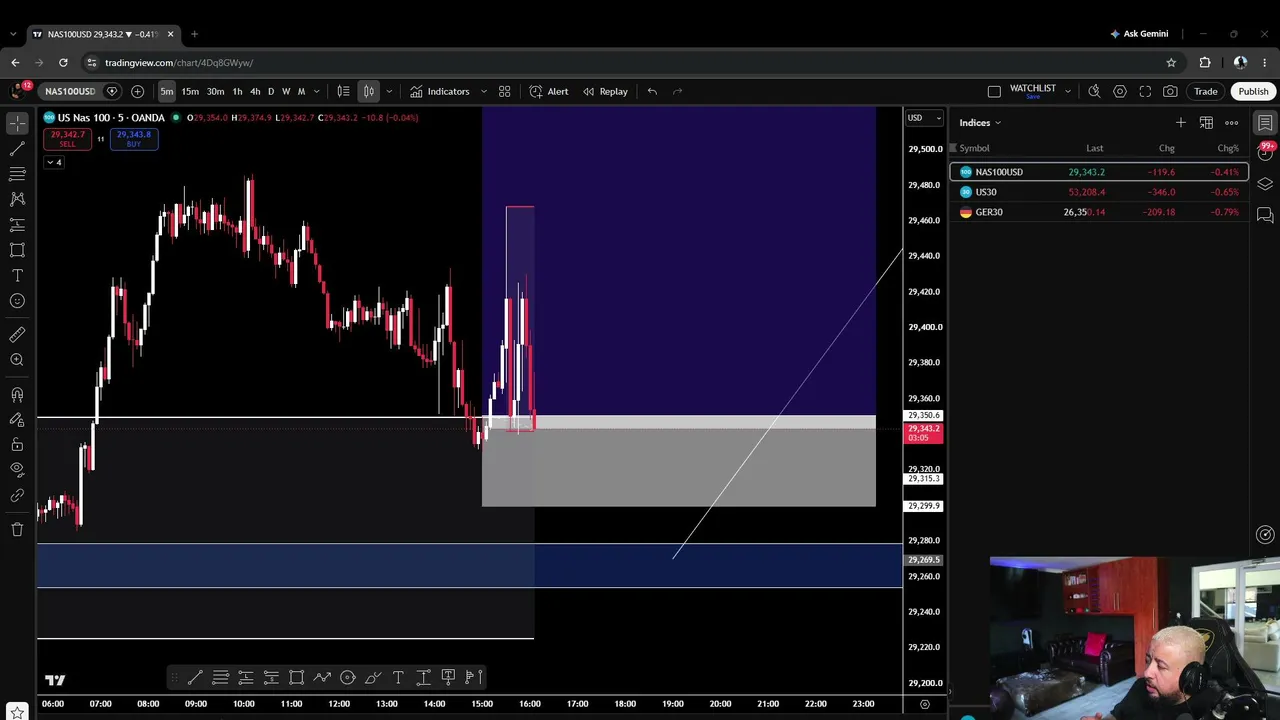The height and width of the screenshot is (720, 1280).
Task: Open the NAS100USD symbol search
Action: [70, 91]
